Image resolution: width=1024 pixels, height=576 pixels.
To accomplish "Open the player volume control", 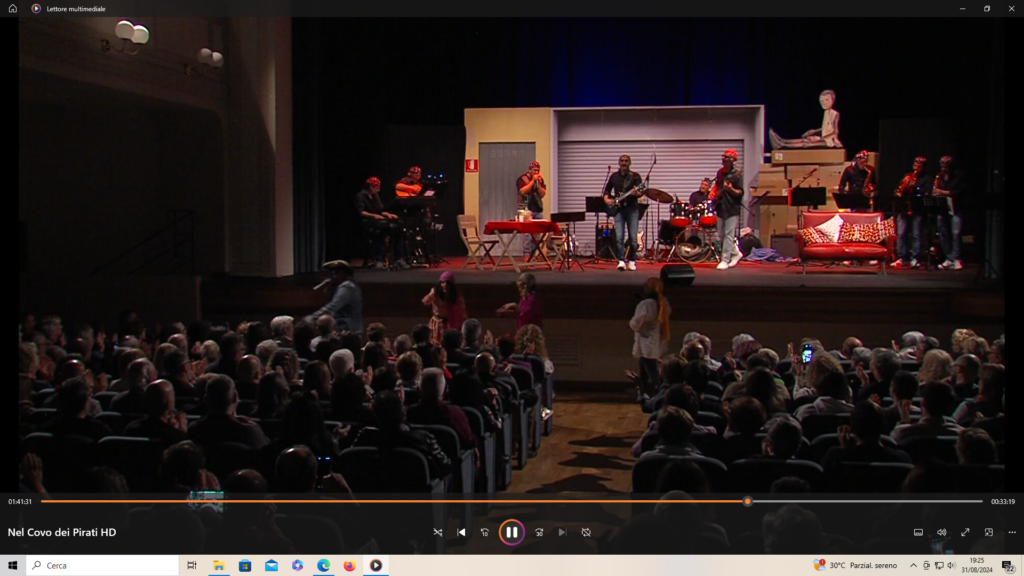I will coord(941,532).
